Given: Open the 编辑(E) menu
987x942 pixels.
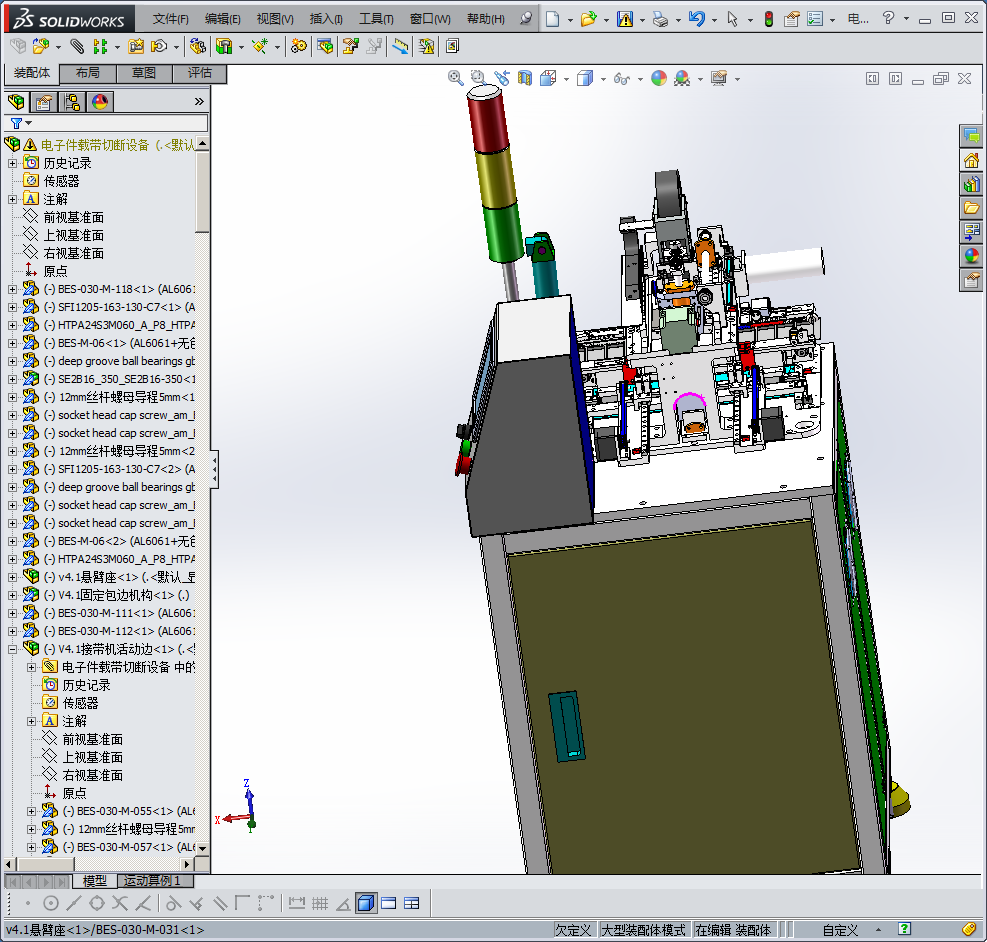Looking at the screenshot, I should (x=222, y=20).
